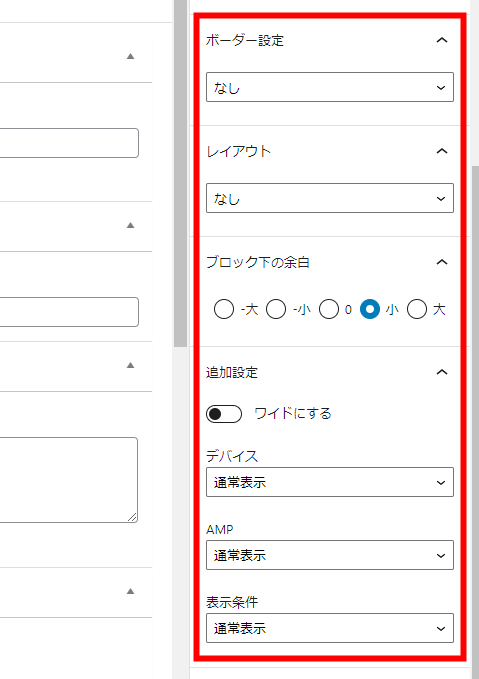Click the first text input in left panel
Screen dimensions: 479x679
click(69, 143)
